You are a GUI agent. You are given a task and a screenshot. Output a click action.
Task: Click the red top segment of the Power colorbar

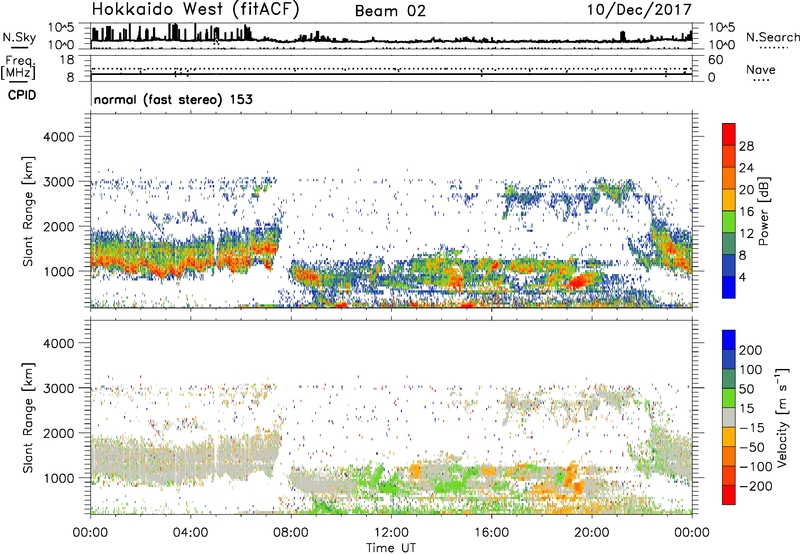pos(729,134)
